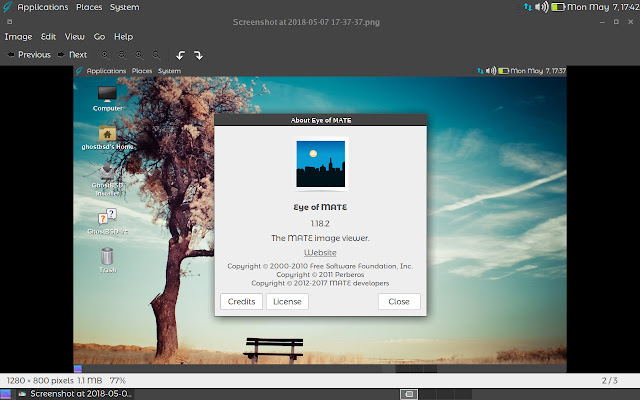Click the Close button in the pictured About dialog
This screenshot has height=400, width=640.
pyautogui.click(x=399, y=302)
